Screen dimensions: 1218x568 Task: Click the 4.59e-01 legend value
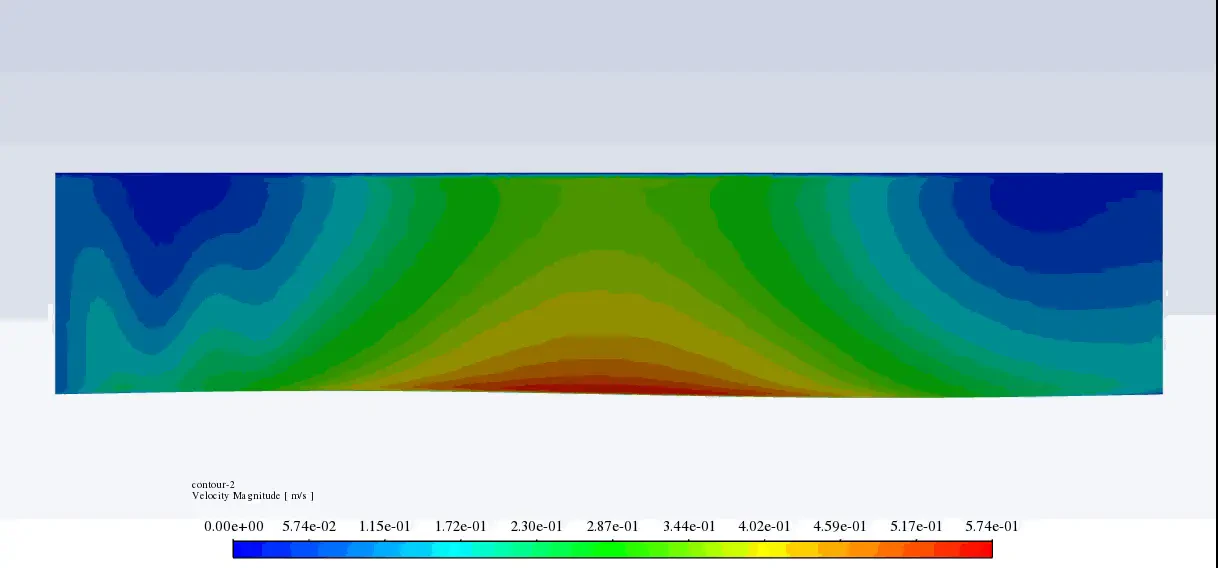[840, 526]
